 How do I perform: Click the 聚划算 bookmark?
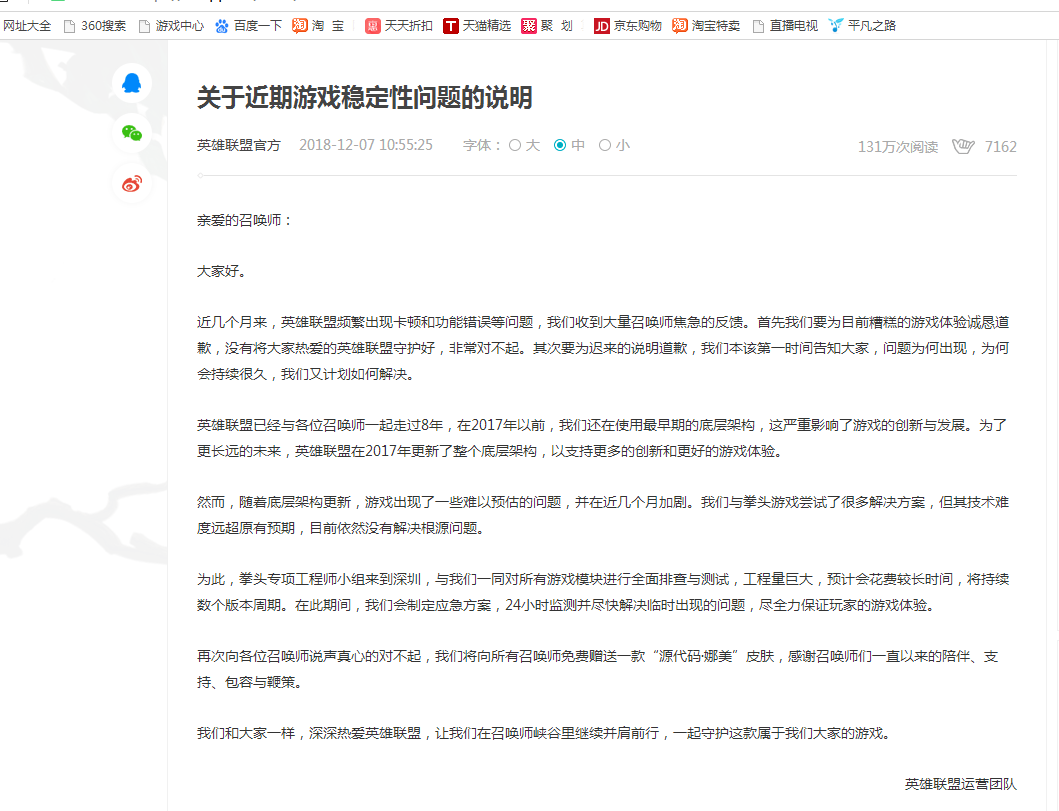pos(547,25)
